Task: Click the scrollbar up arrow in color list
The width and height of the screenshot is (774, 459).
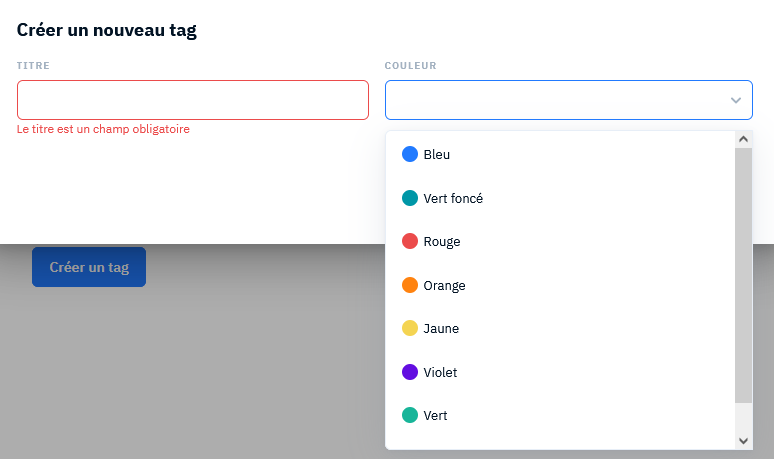Action: pos(743,139)
